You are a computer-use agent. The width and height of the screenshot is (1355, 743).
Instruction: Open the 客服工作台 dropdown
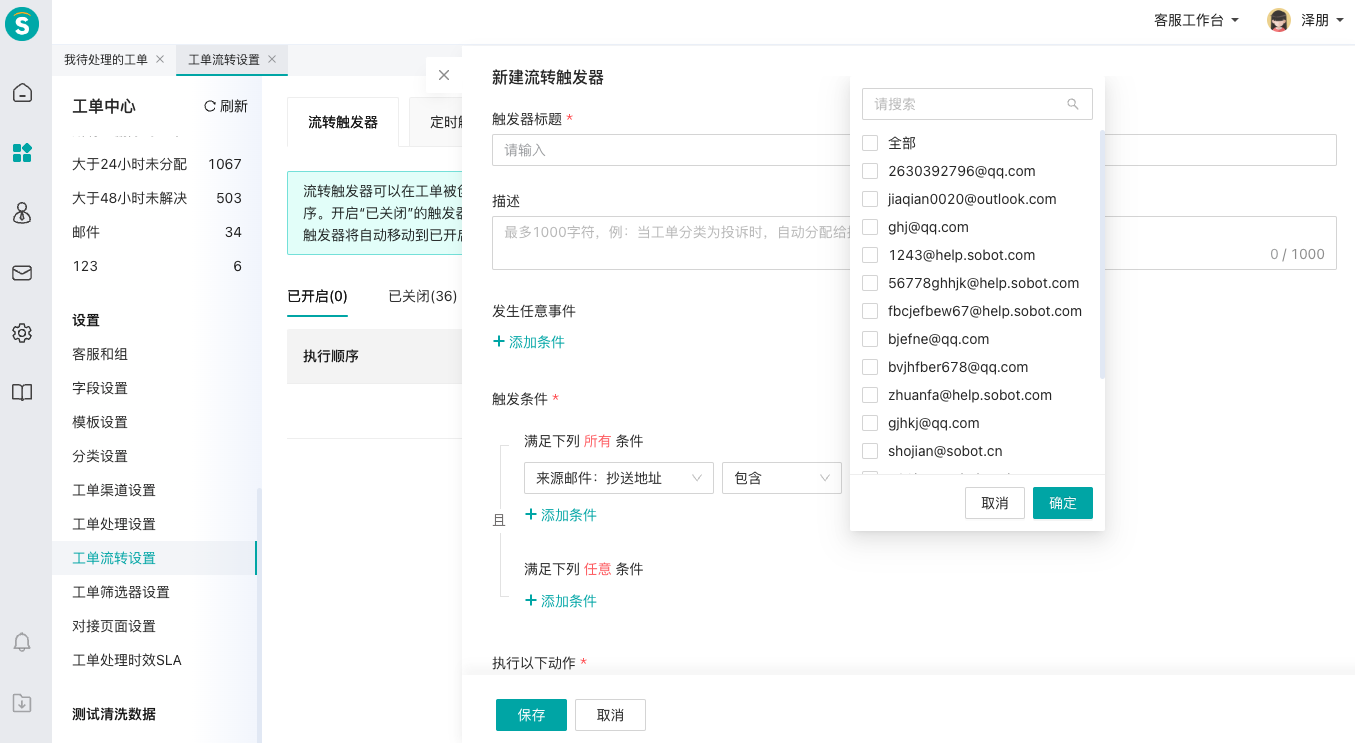(x=1196, y=20)
